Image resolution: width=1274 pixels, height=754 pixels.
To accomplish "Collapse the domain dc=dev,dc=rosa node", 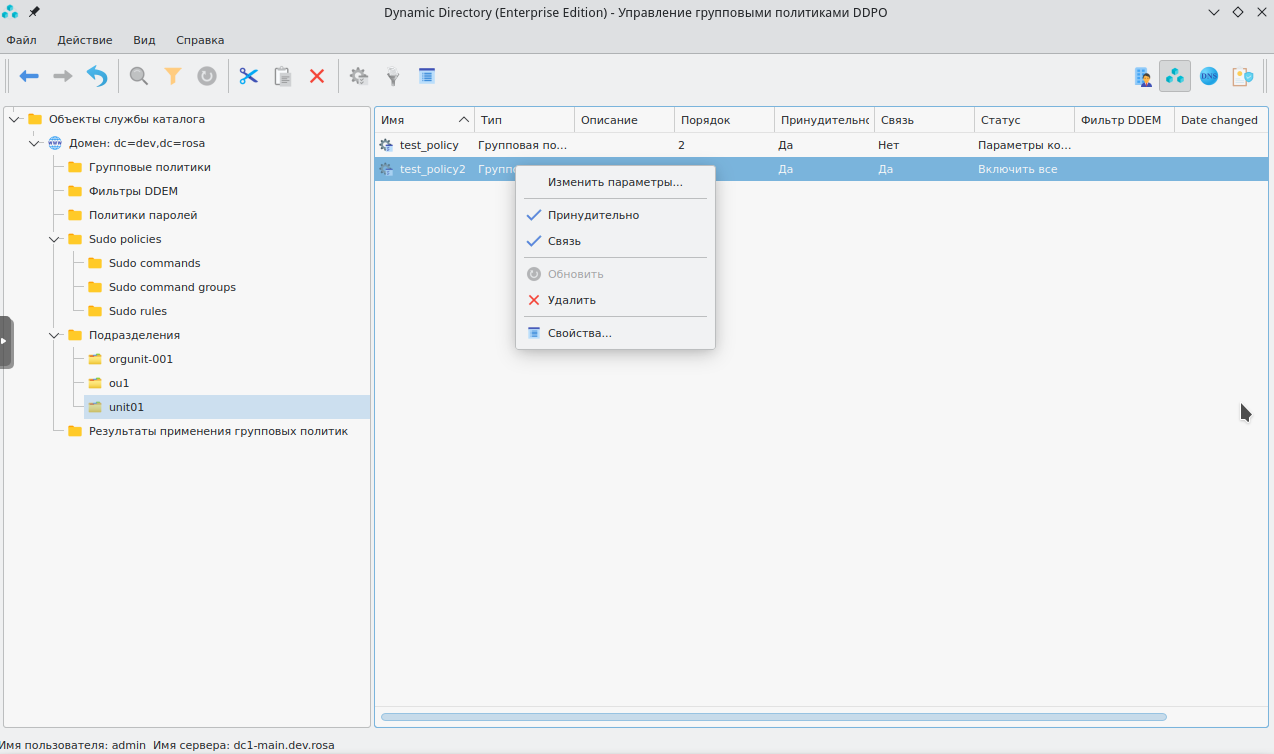I will click(x=35, y=143).
